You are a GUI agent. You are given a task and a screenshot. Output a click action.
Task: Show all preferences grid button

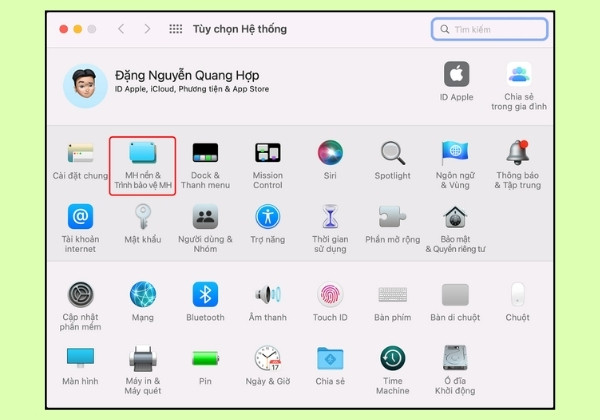pos(176,29)
